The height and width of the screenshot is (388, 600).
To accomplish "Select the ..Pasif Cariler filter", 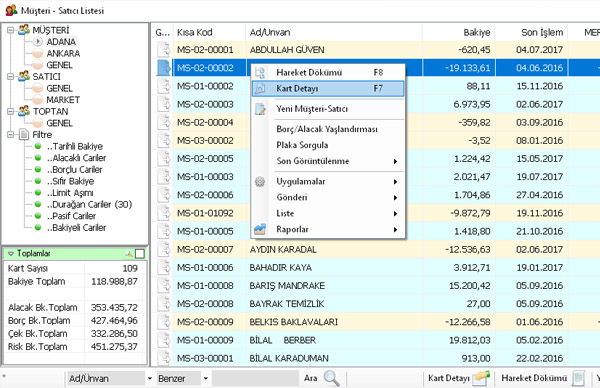I will [x=72, y=216].
